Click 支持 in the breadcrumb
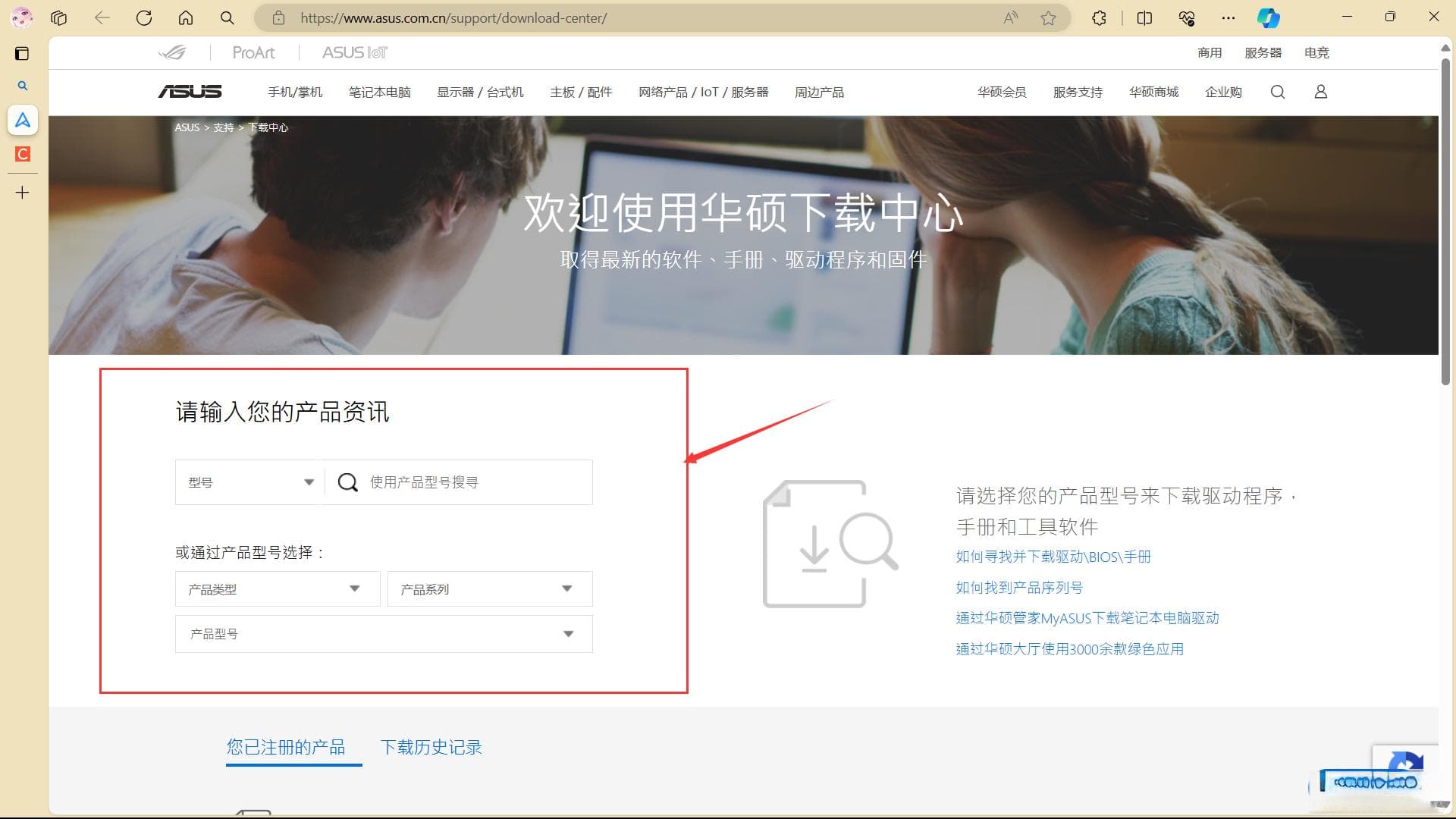This screenshot has height=819, width=1456. (223, 127)
